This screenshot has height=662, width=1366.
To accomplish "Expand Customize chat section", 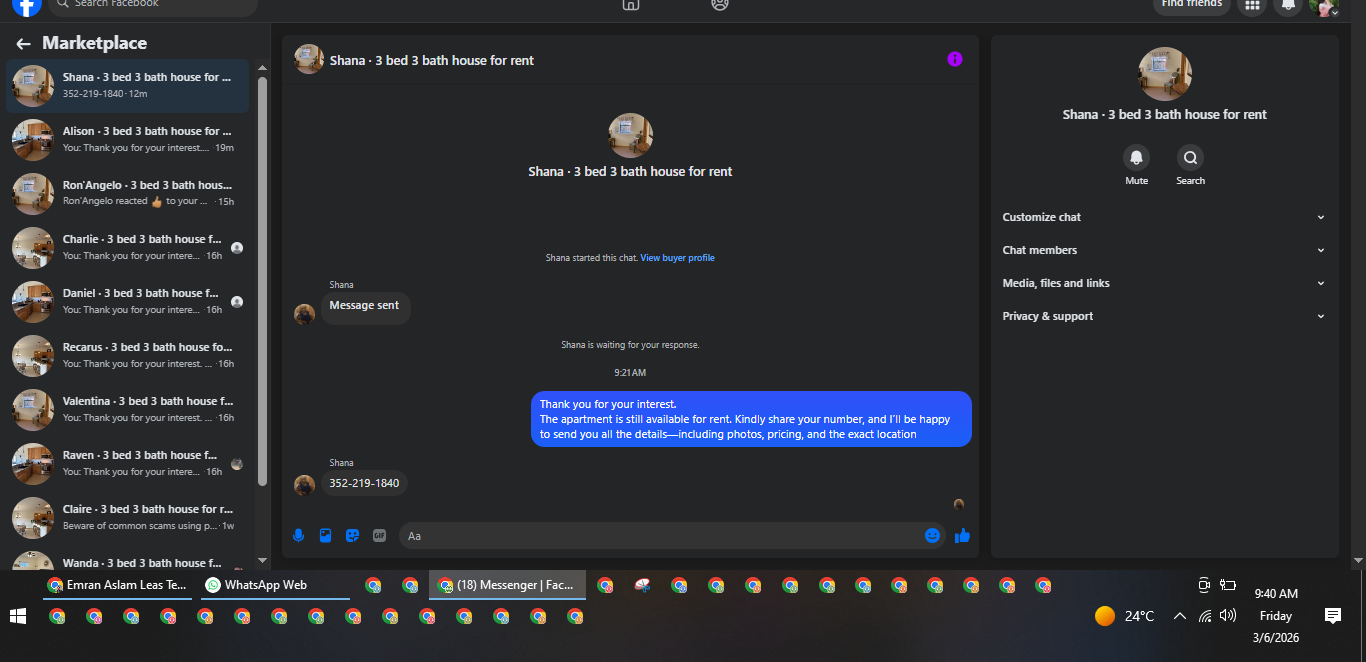I will pyautogui.click(x=1164, y=217).
